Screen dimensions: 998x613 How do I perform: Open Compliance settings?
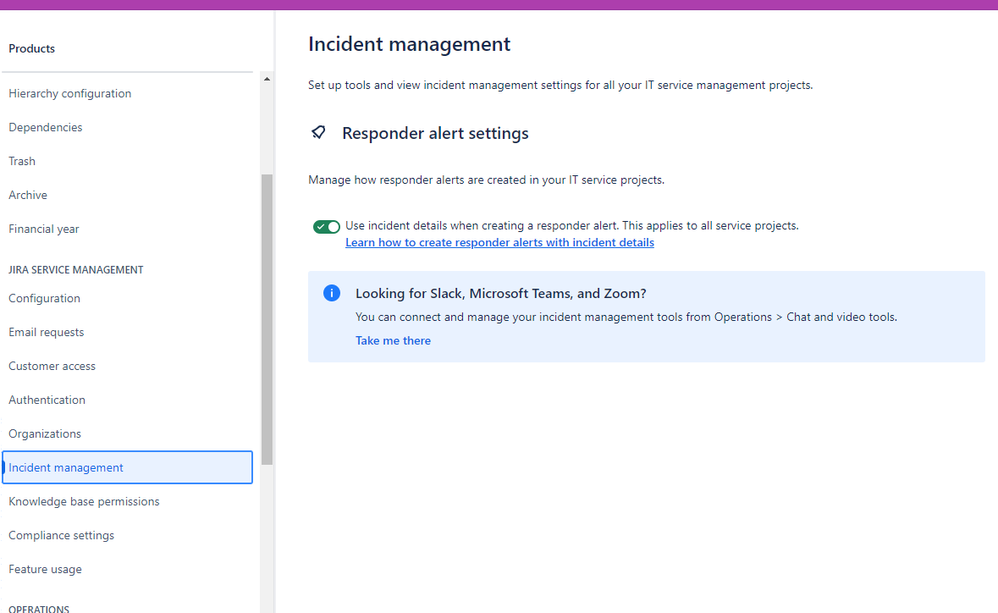(61, 535)
